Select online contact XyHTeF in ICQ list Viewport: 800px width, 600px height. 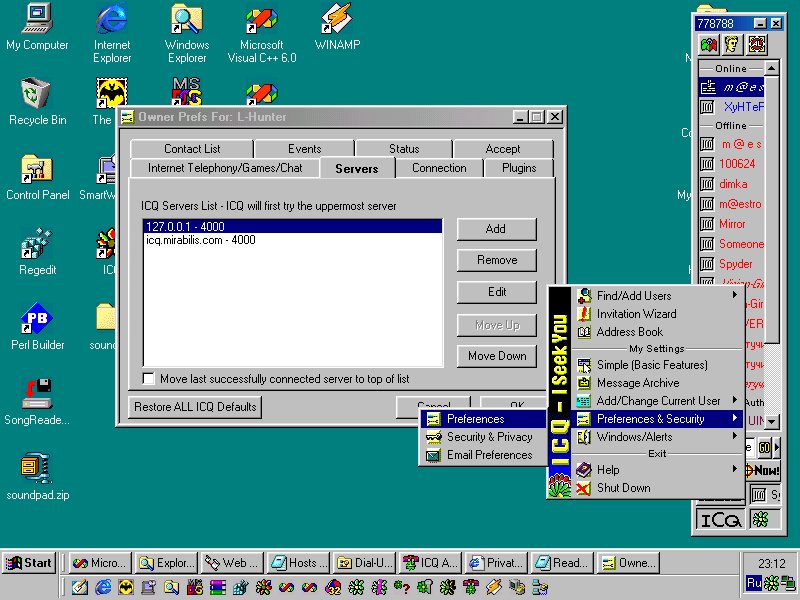coord(731,107)
